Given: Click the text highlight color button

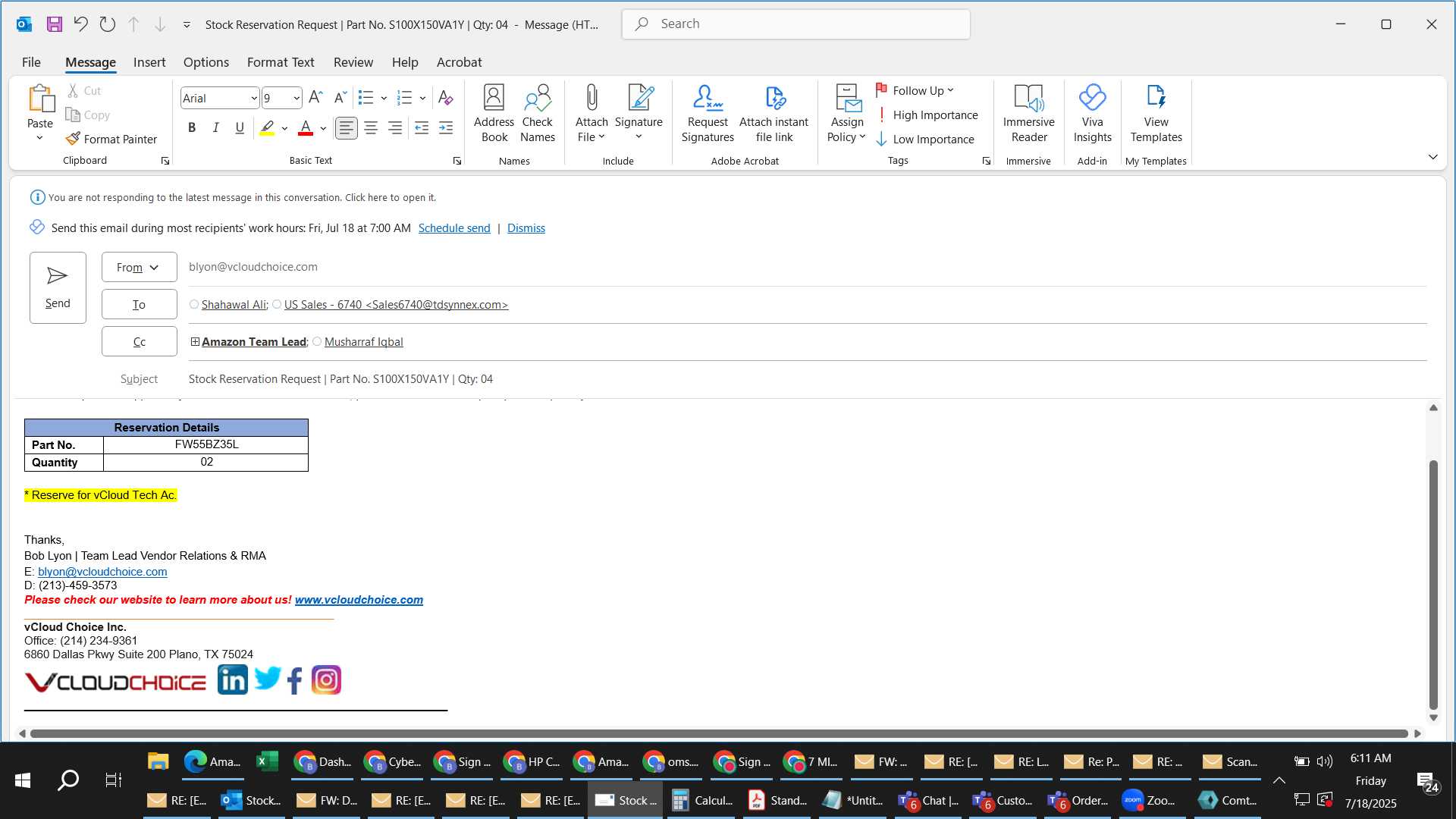Looking at the screenshot, I should click(x=267, y=128).
